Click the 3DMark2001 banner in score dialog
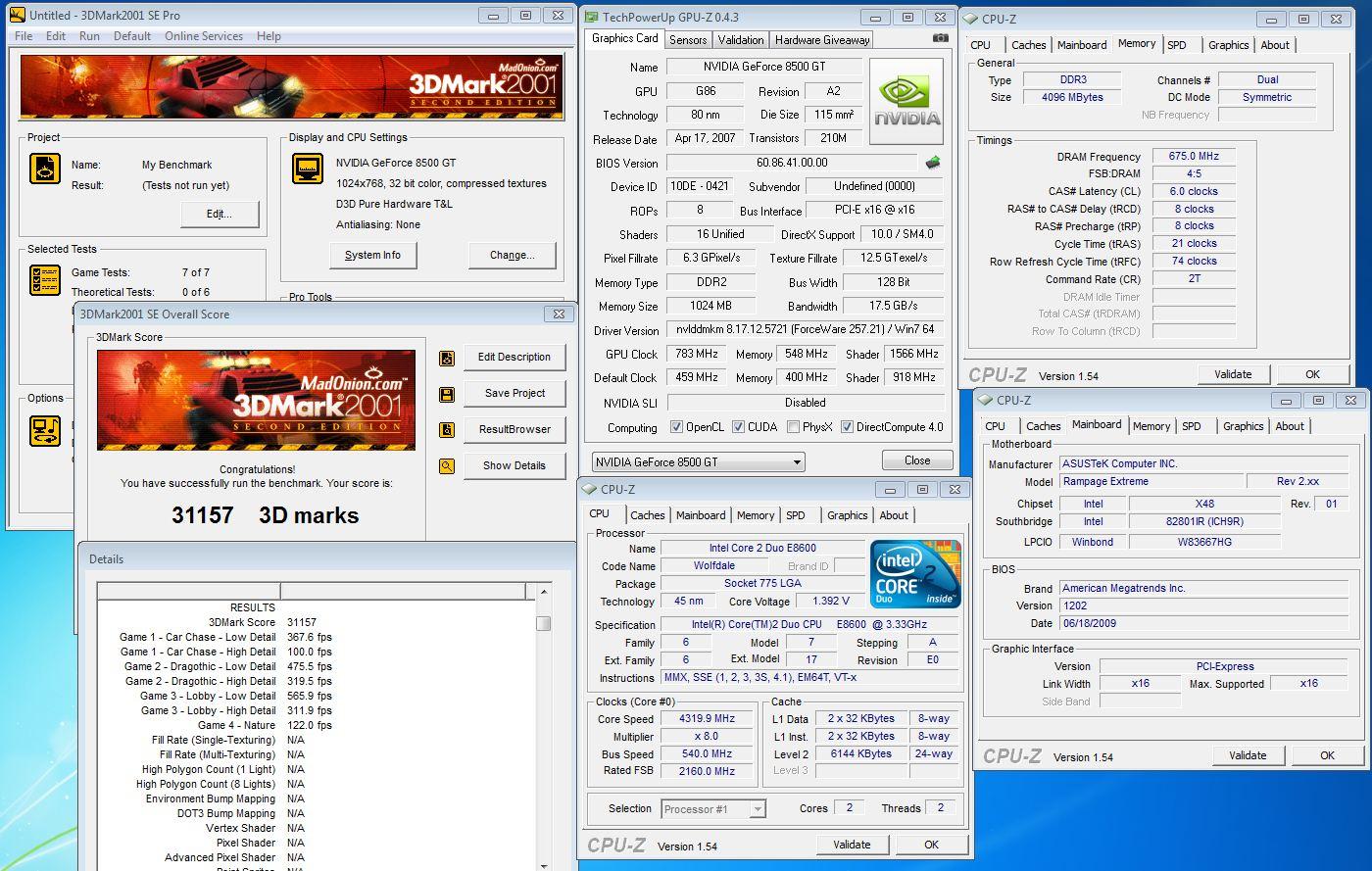Image resolution: width=1372 pixels, height=871 pixels. (x=256, y=400)
